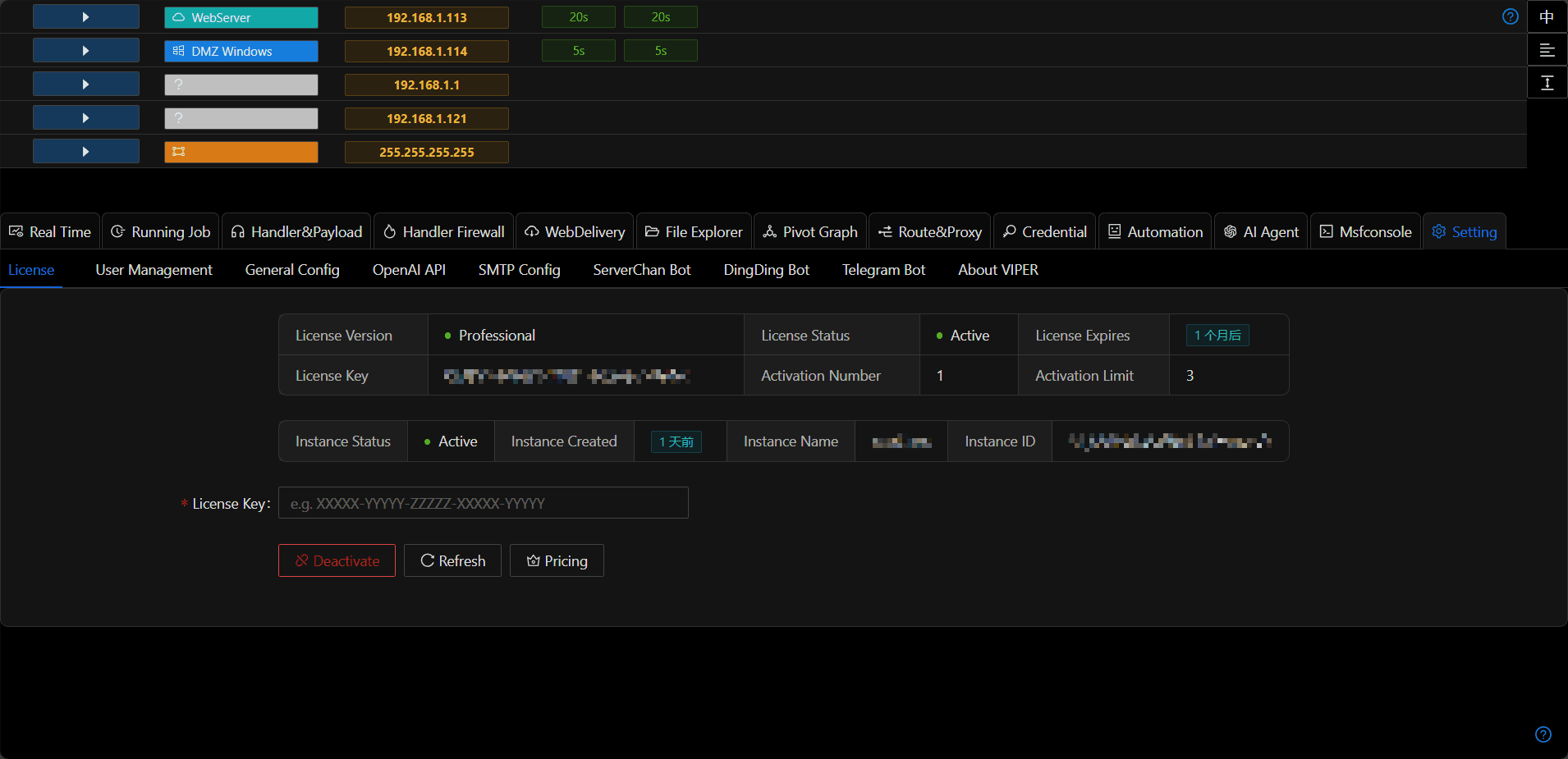1568x759 pixels.
Task: Click the DMZ Windows host tag
Action: (x=241, y=51)
